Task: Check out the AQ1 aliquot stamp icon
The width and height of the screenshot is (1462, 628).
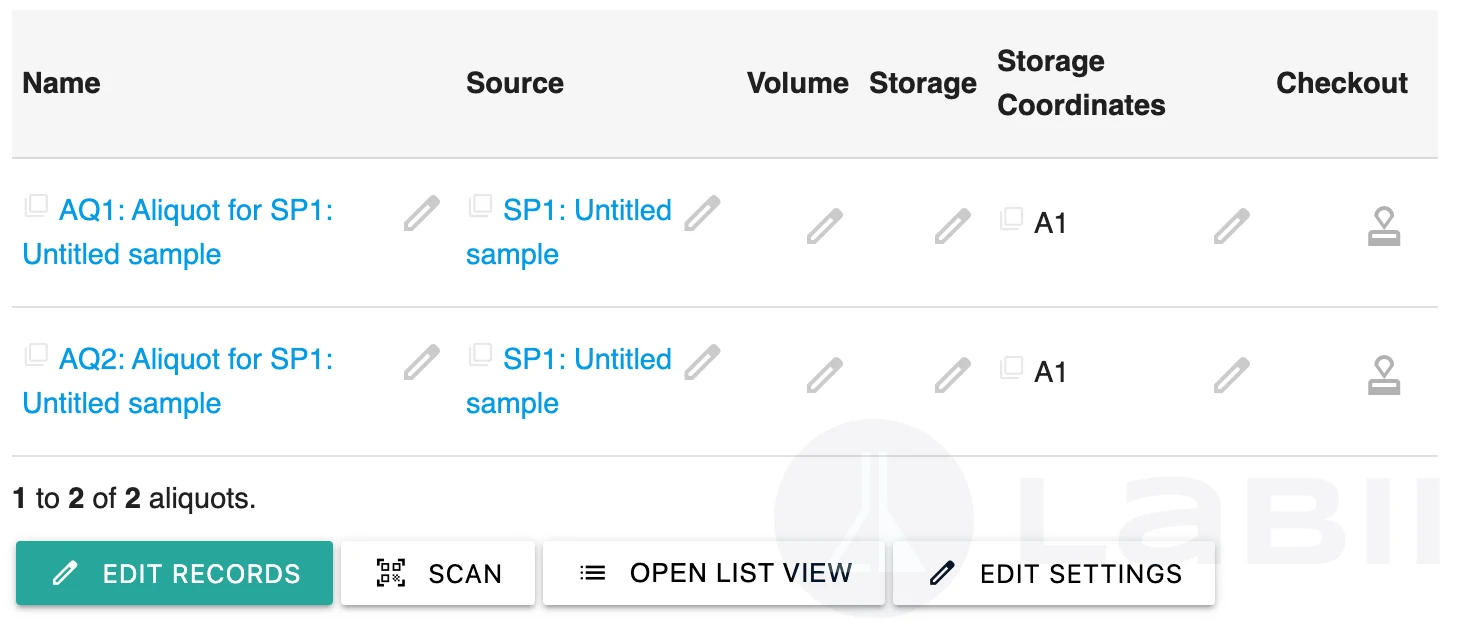Action: click(1384, 226)
